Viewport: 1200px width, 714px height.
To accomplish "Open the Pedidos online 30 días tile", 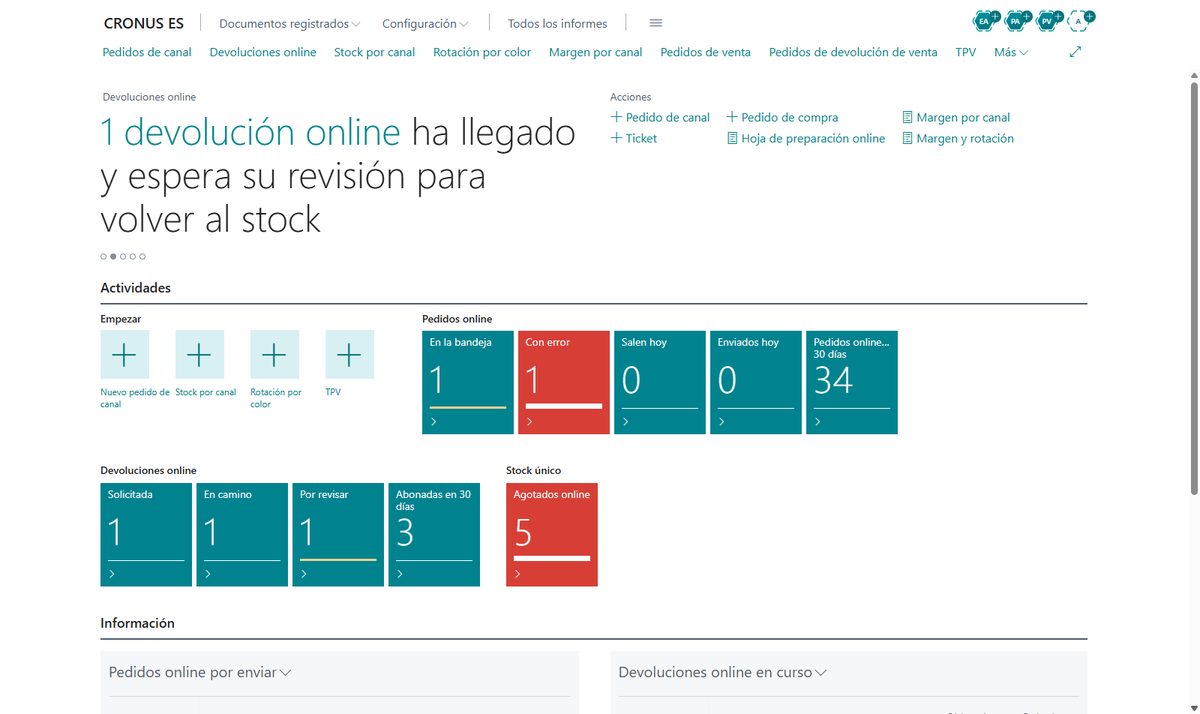I will [852, 382].
